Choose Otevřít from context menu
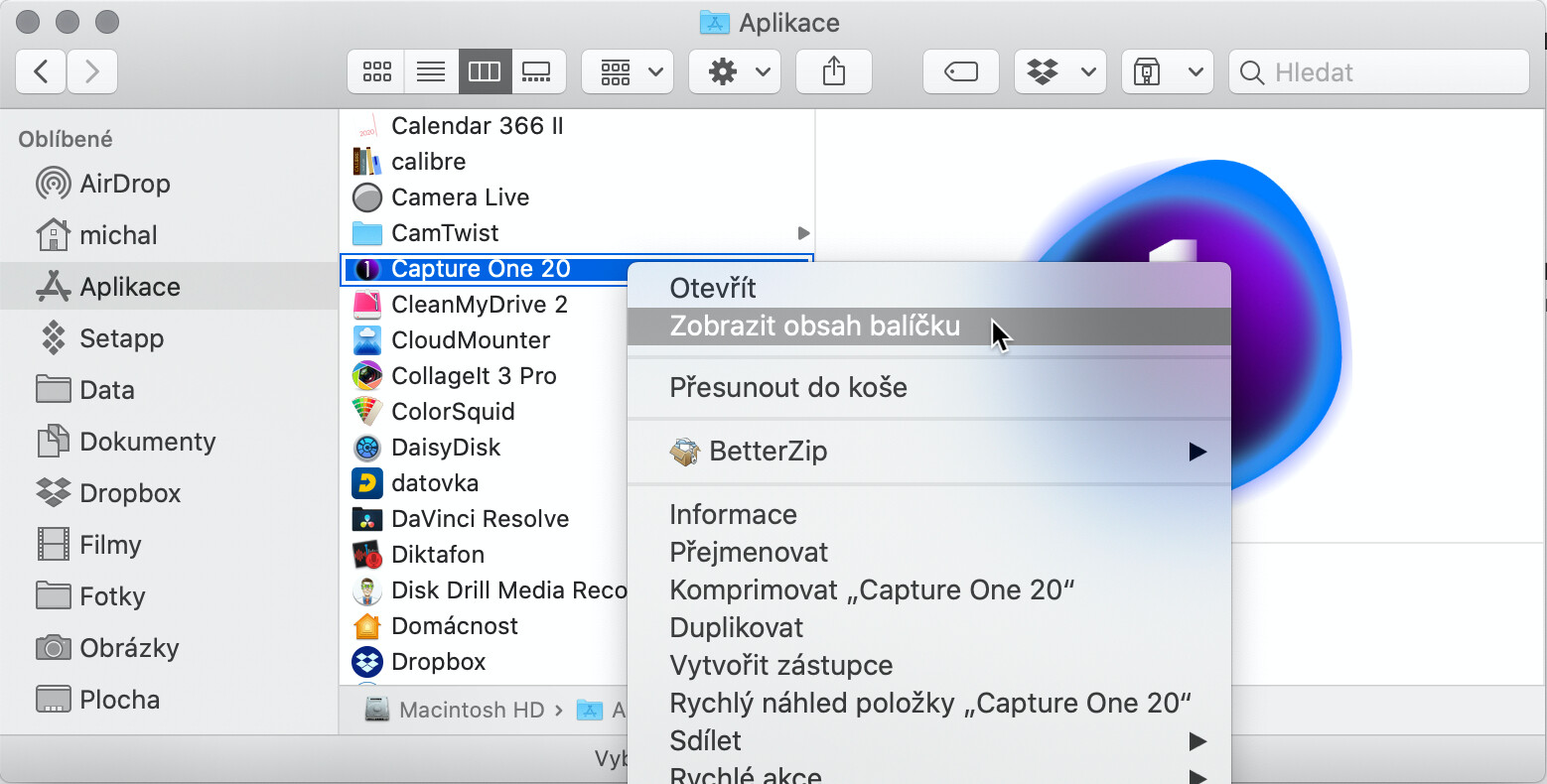Screen dimensions: 1547x784 tap(929, 288)
